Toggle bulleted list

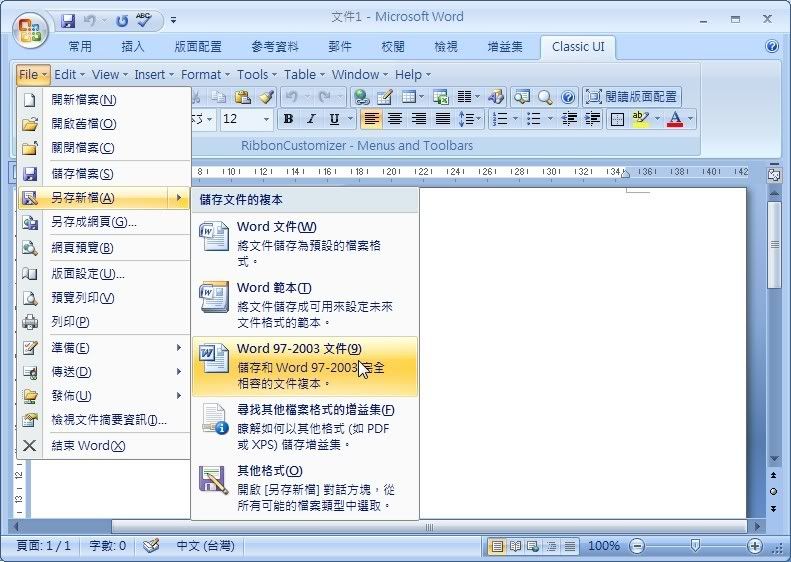[534, 119]
